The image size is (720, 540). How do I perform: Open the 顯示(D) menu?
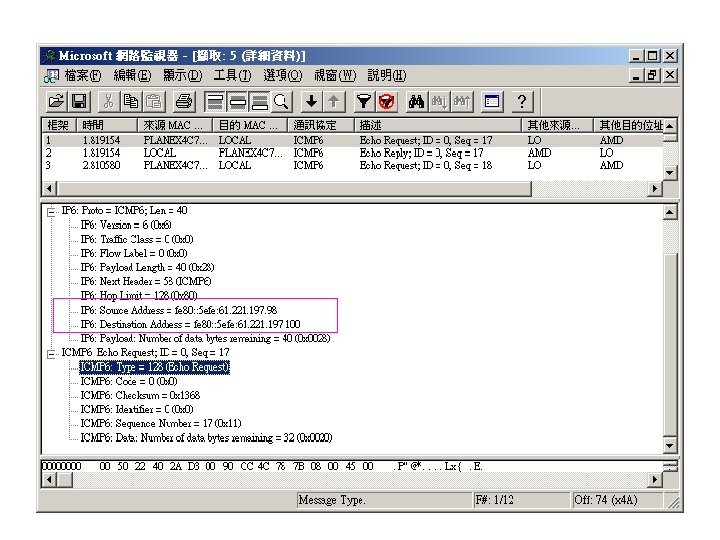(182, 75)
